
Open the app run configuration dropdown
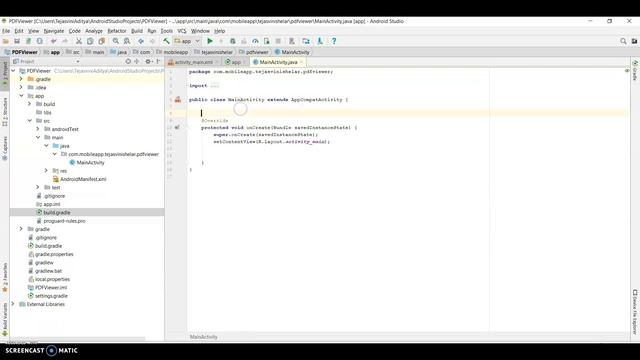[187, 41]
